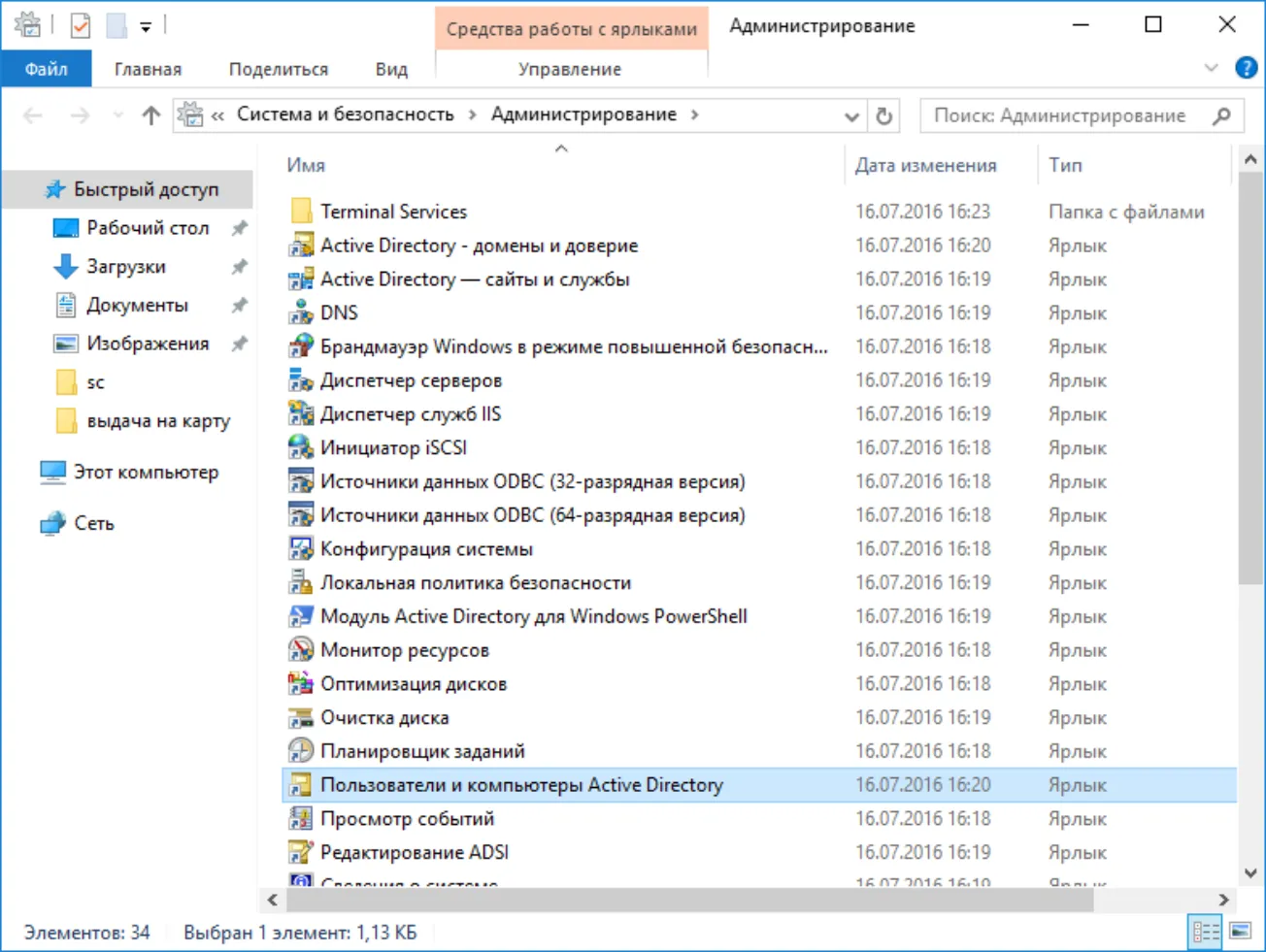Expand arrow after Система и безопасность

pos(472,115)
